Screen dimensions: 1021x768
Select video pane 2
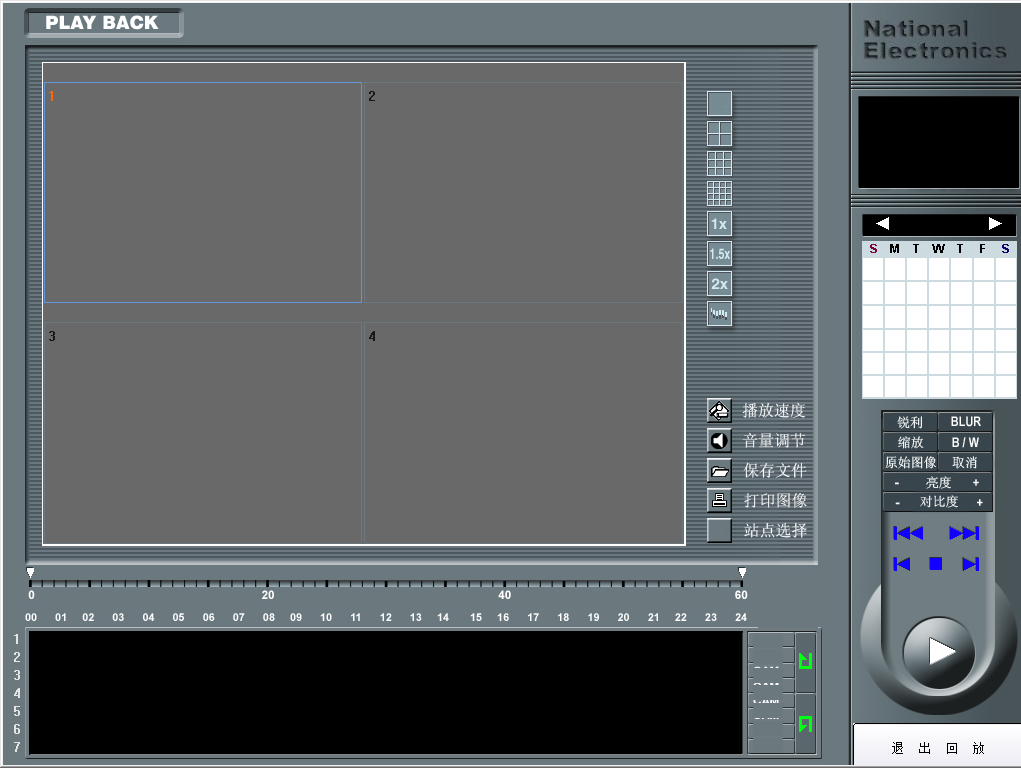click(x=524, y=192)
